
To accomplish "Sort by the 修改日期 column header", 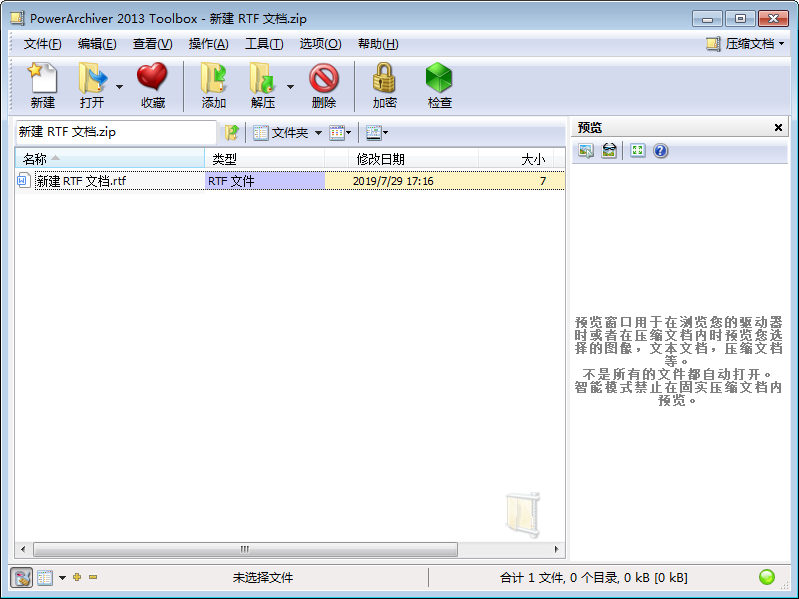I will click(413, 159).
